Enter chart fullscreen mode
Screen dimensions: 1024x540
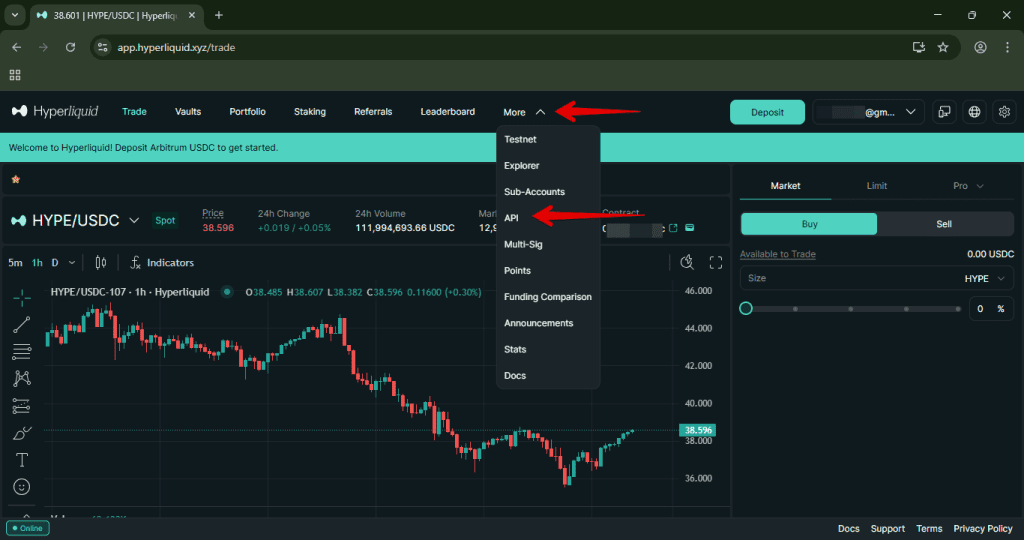tap(716, 263)
